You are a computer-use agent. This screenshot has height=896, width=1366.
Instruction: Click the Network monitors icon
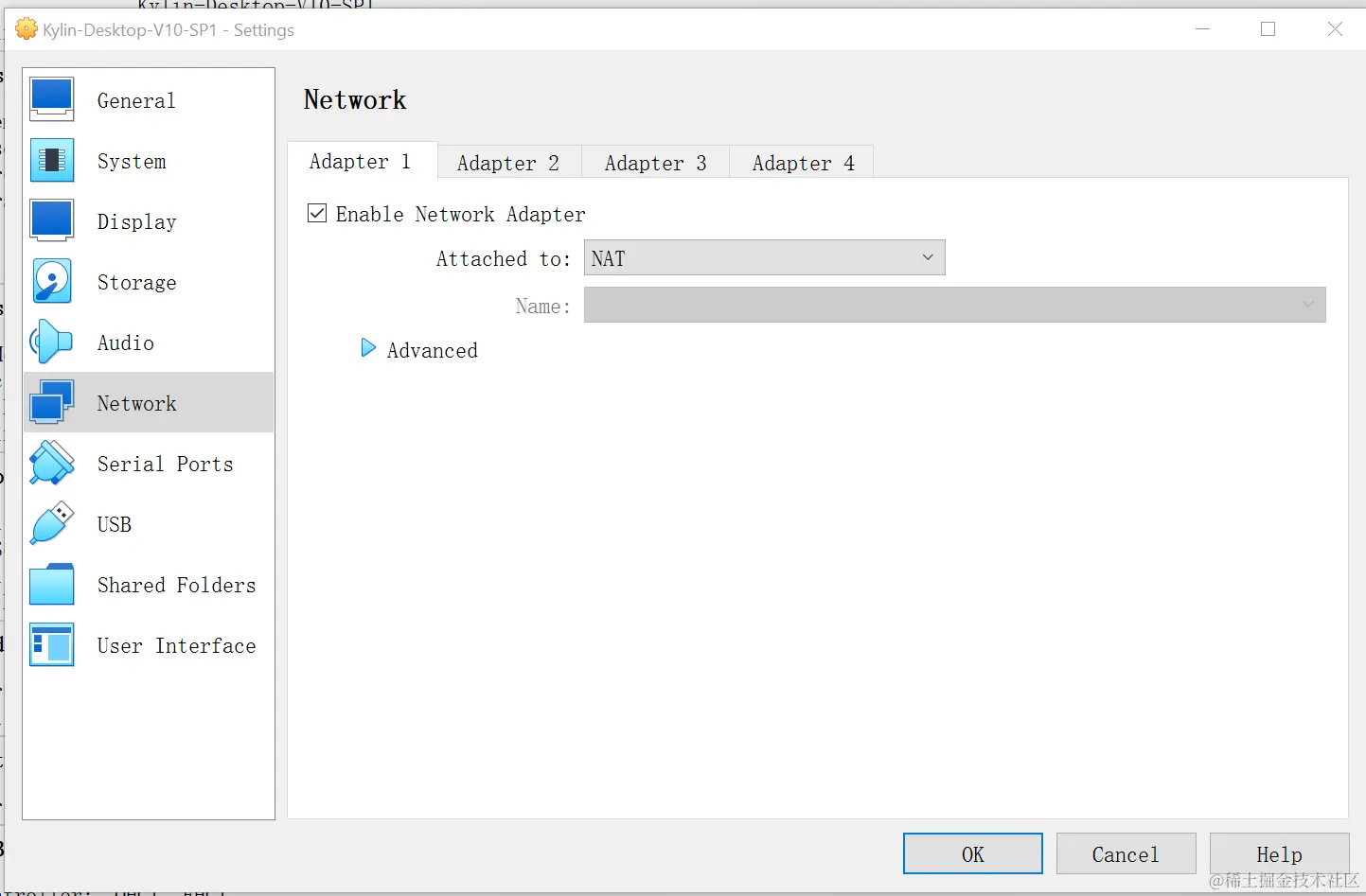(x=52, y=402)
